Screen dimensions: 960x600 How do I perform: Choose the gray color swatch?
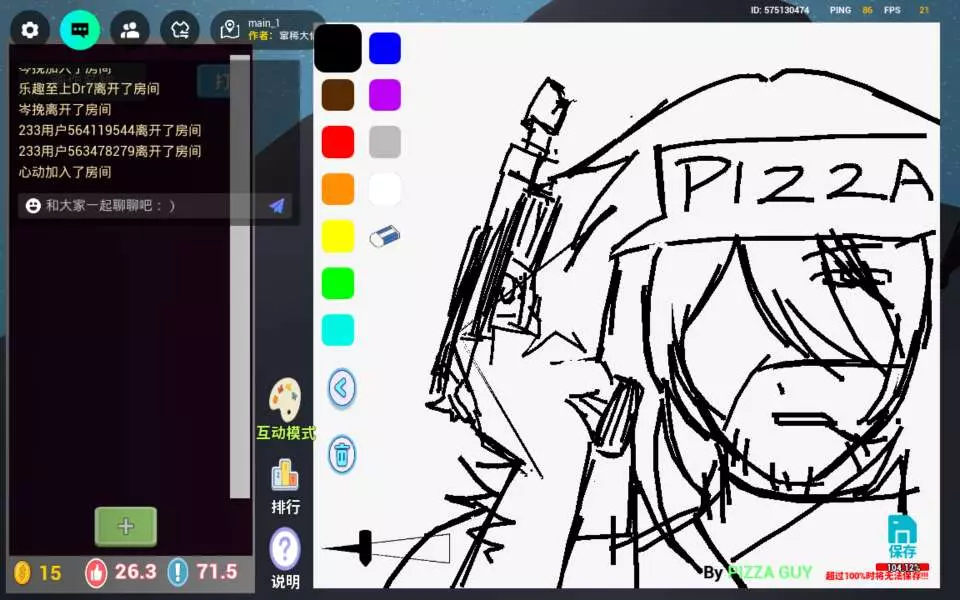click(385, 142)
